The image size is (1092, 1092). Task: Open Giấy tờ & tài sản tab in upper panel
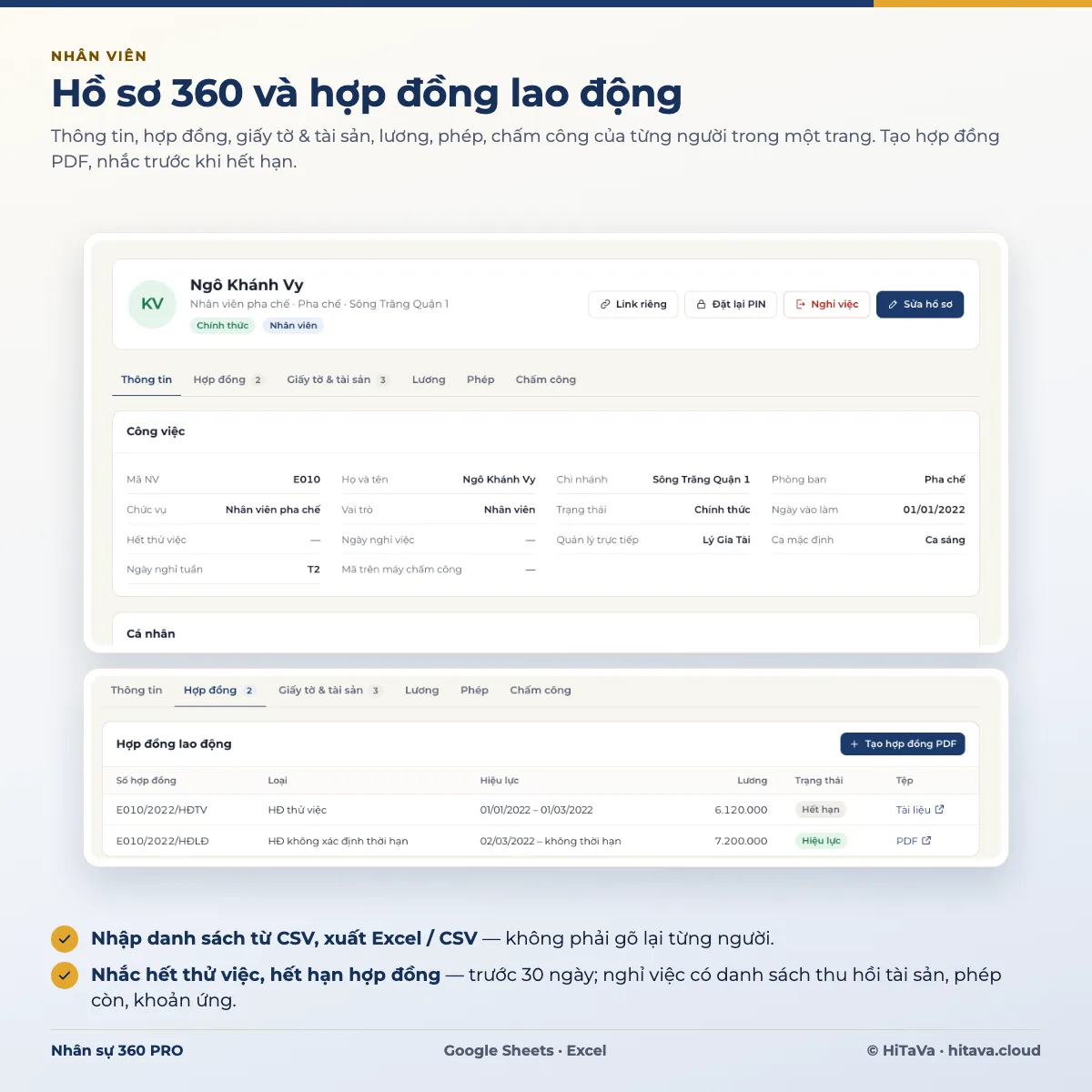point(337,379)
